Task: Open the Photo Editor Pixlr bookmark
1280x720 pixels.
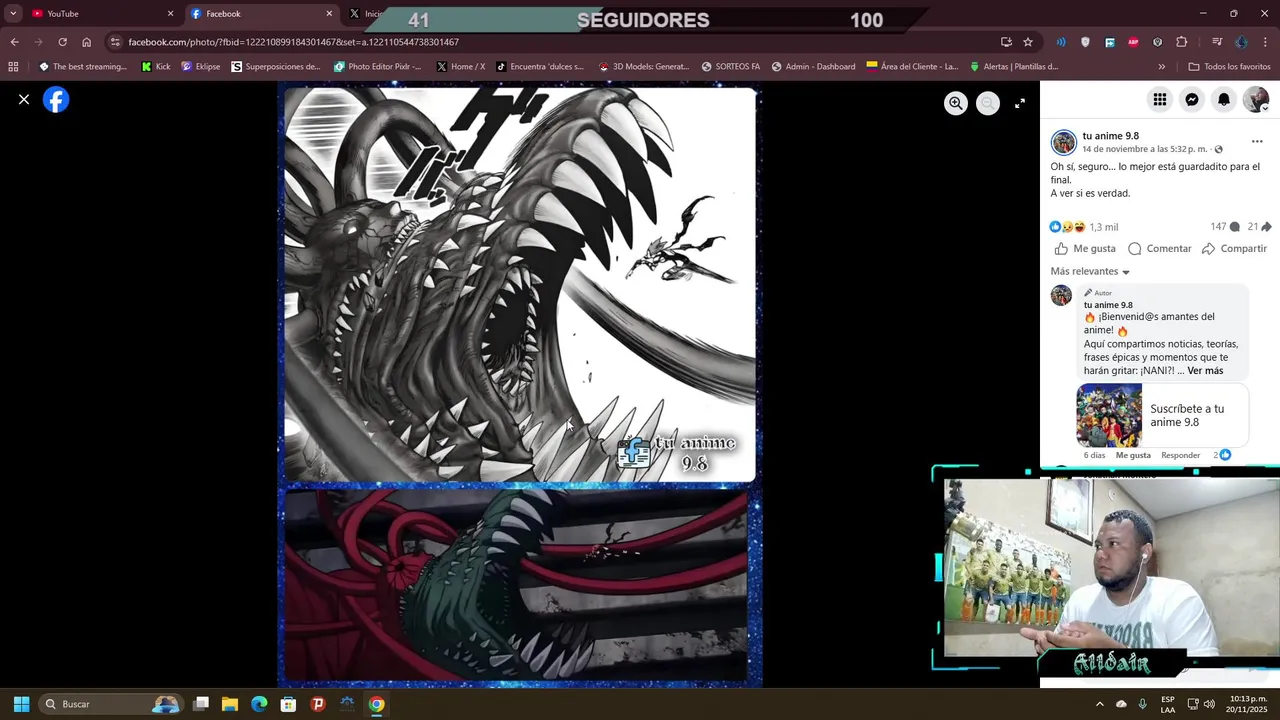Action: (378, 67)
